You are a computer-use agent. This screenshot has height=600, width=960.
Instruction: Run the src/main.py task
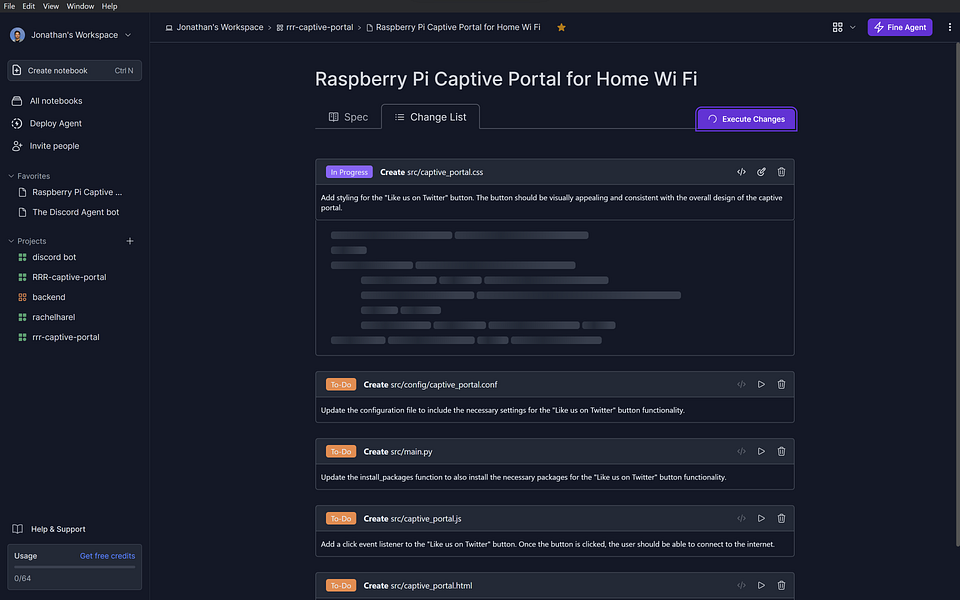click(761, 451)
